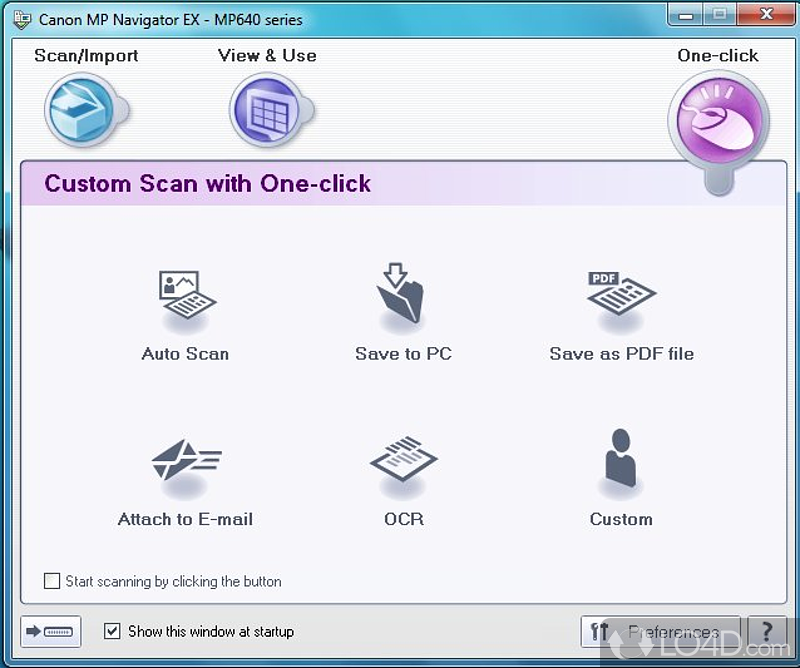
Task: Click the OCR label text
Action: click(404, 519)
